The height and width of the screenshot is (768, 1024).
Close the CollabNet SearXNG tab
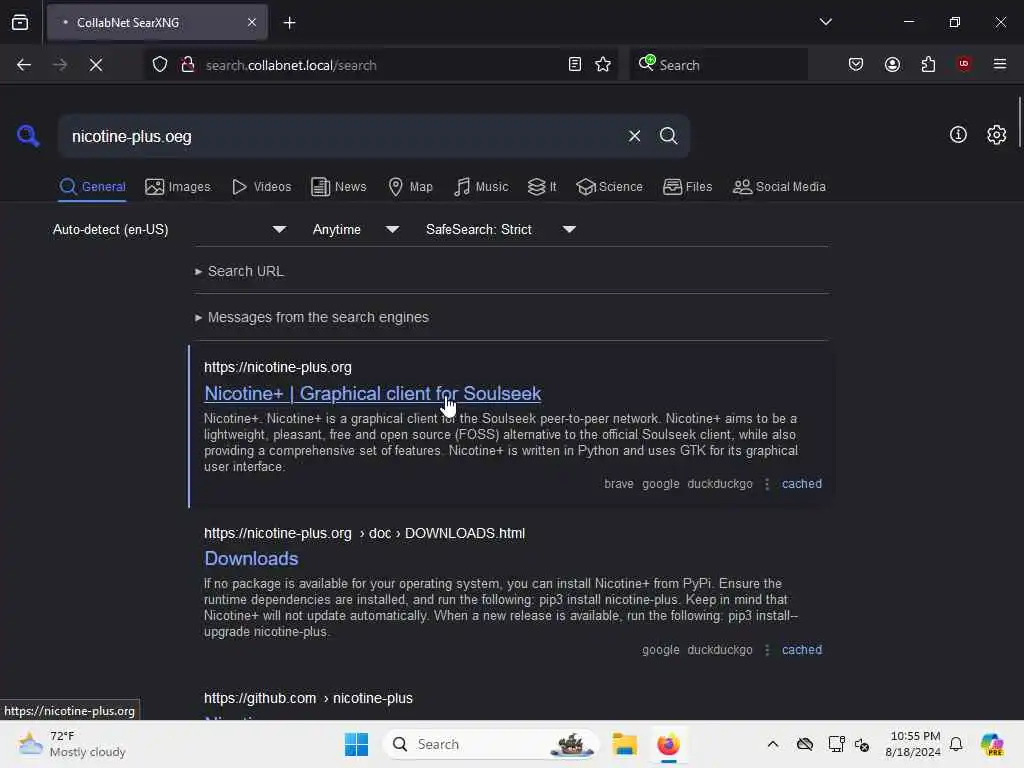(x=251, y=22)
